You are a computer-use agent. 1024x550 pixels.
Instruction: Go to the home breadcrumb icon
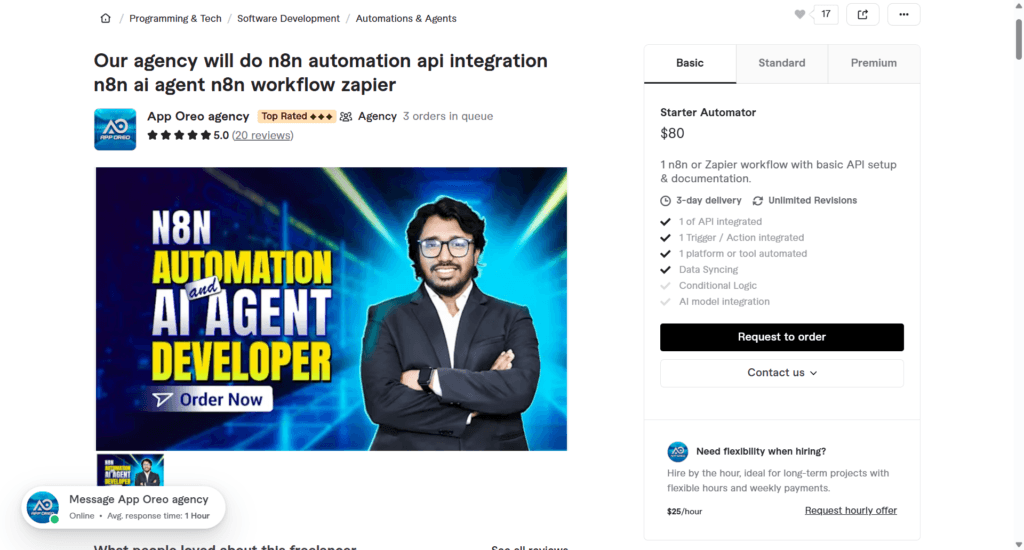coord(105,18)
